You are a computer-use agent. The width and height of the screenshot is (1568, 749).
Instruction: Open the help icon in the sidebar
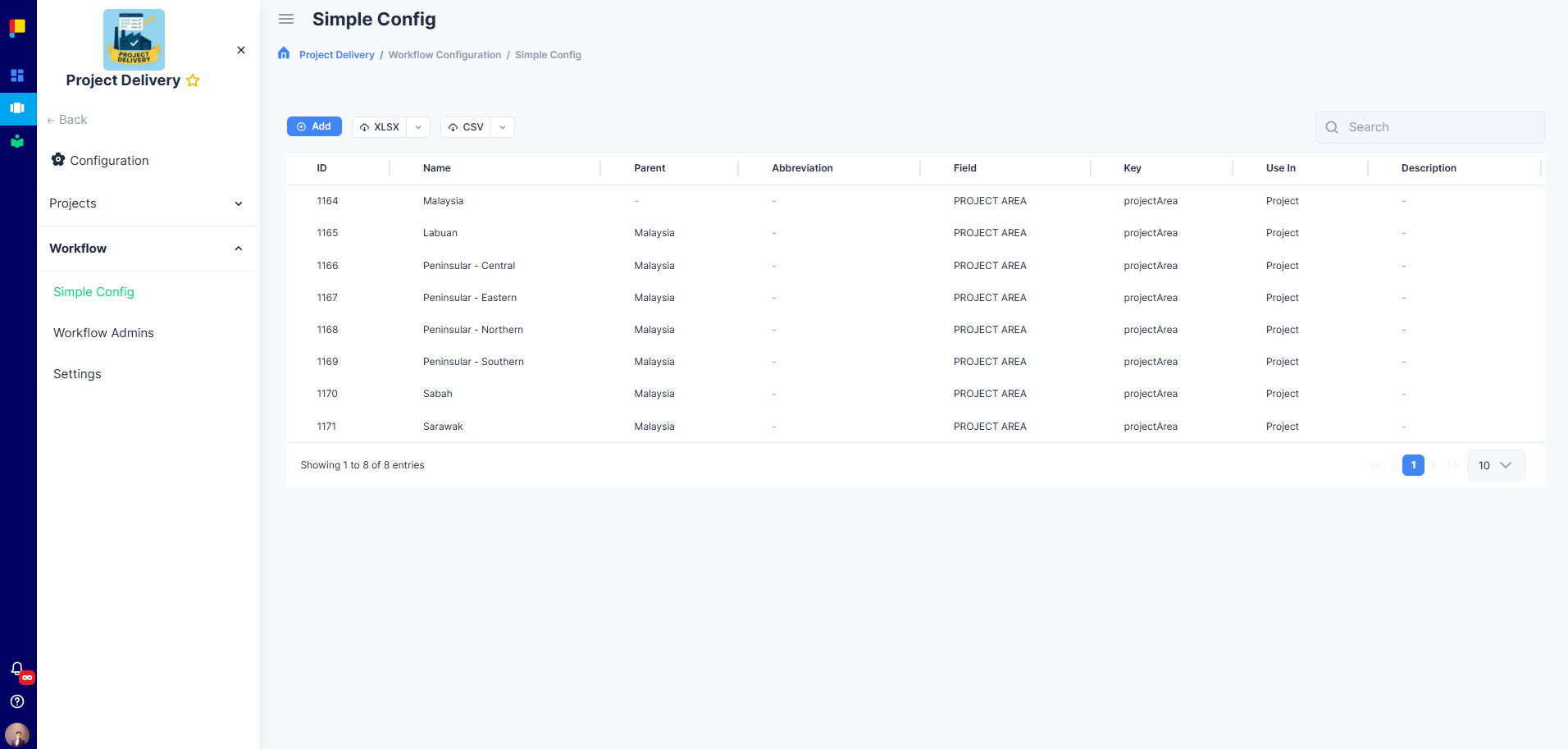click(x=17, y=701)
